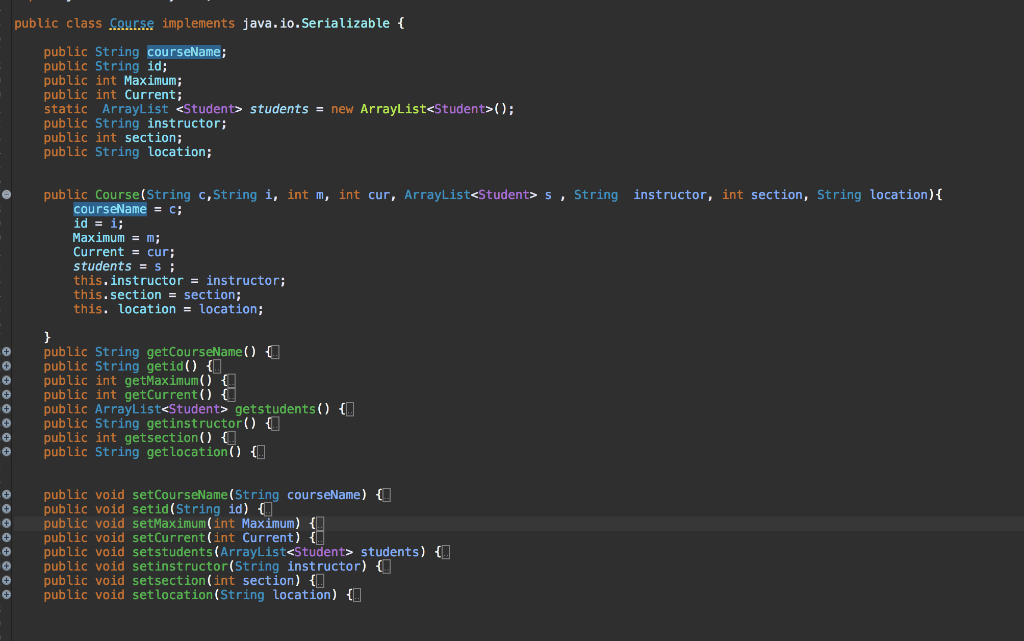This screenshot has width=1024, height=641.
Task: Click the folded-body box after getMaximum()
Action: pos(231,381)
